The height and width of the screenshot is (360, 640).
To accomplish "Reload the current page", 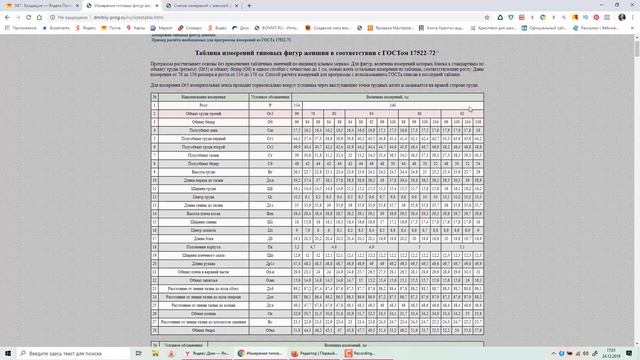I will [29, 18].
